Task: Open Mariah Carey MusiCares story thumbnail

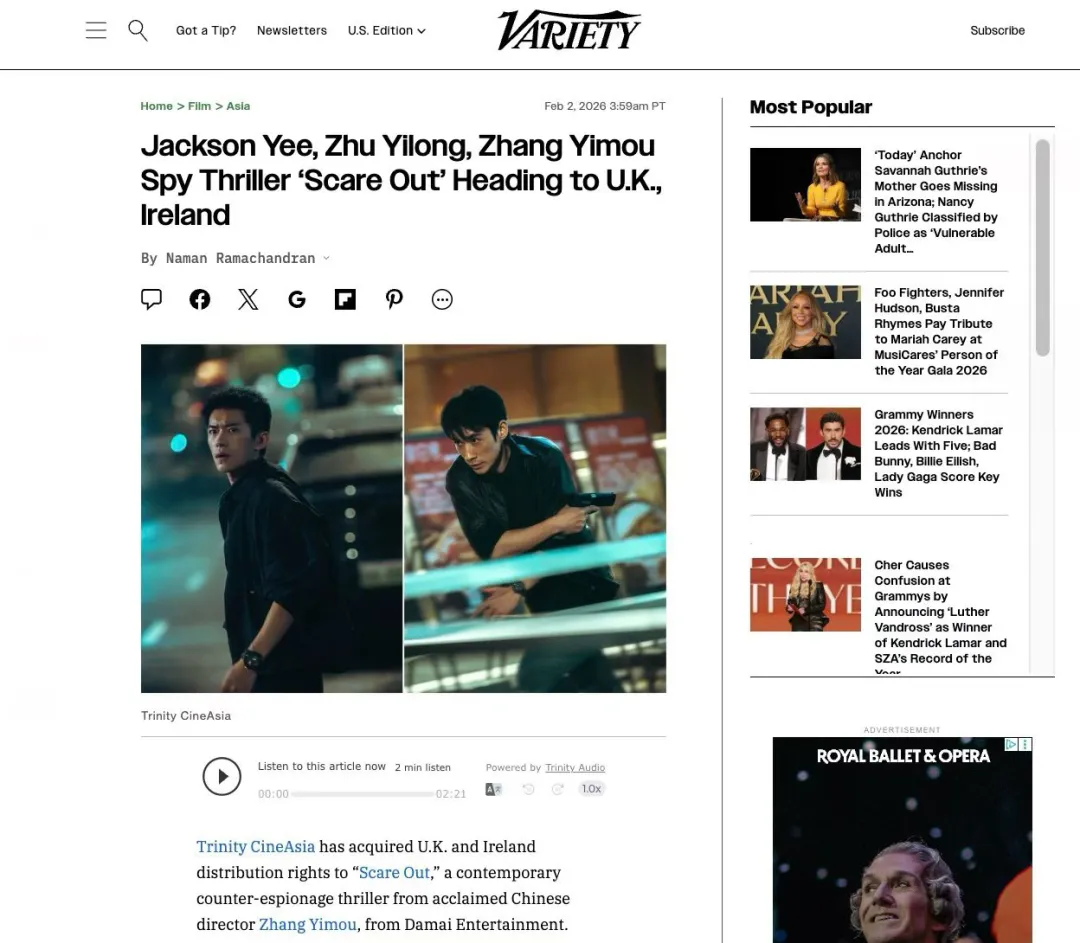Action: pyautogui.click(x=805, y=322)
